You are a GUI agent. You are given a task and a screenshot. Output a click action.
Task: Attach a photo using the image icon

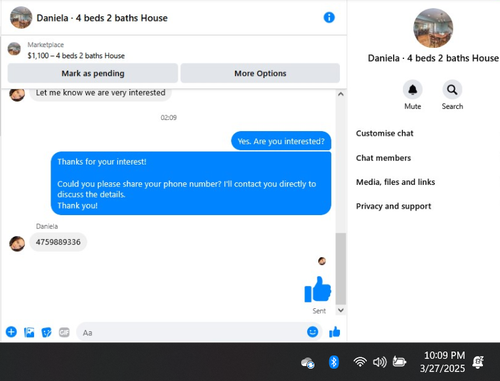click(x=29, y=332)
